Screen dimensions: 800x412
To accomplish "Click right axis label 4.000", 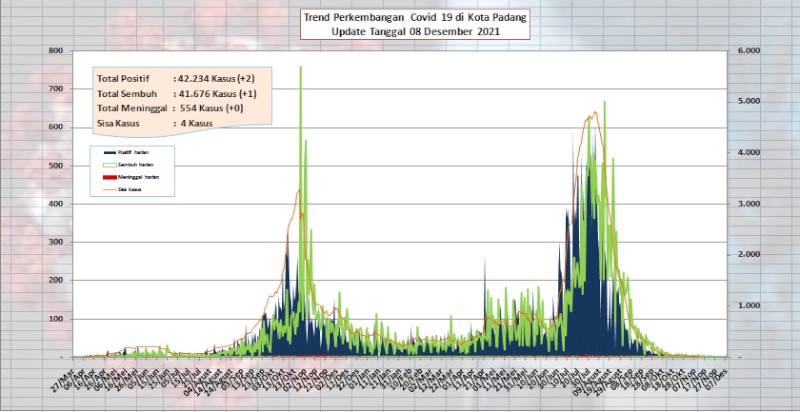I will click(x=749, y=152).
